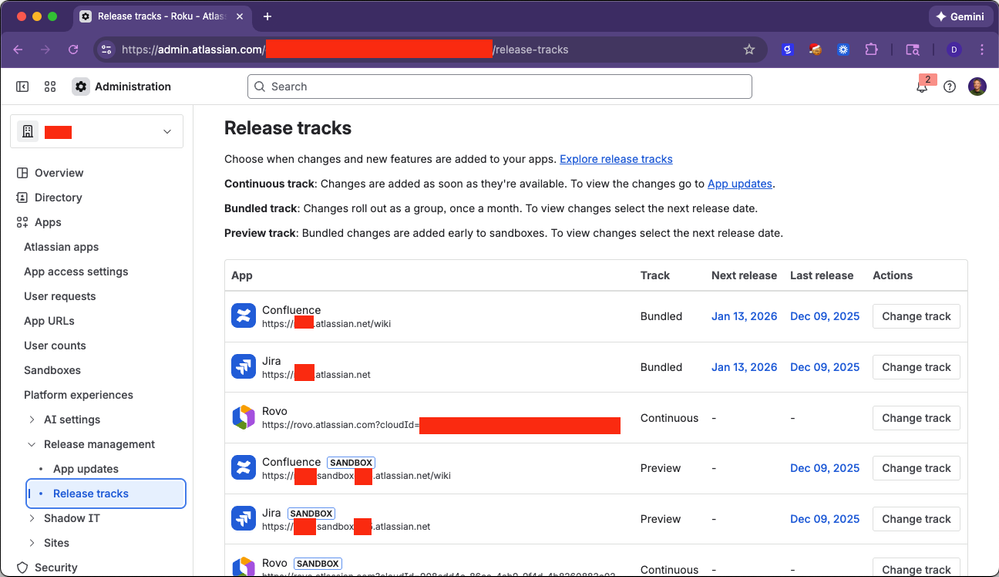This screenshot has height=577, width=999.
Task: Reload the page with refresh icon
Action: coord(73,50)
